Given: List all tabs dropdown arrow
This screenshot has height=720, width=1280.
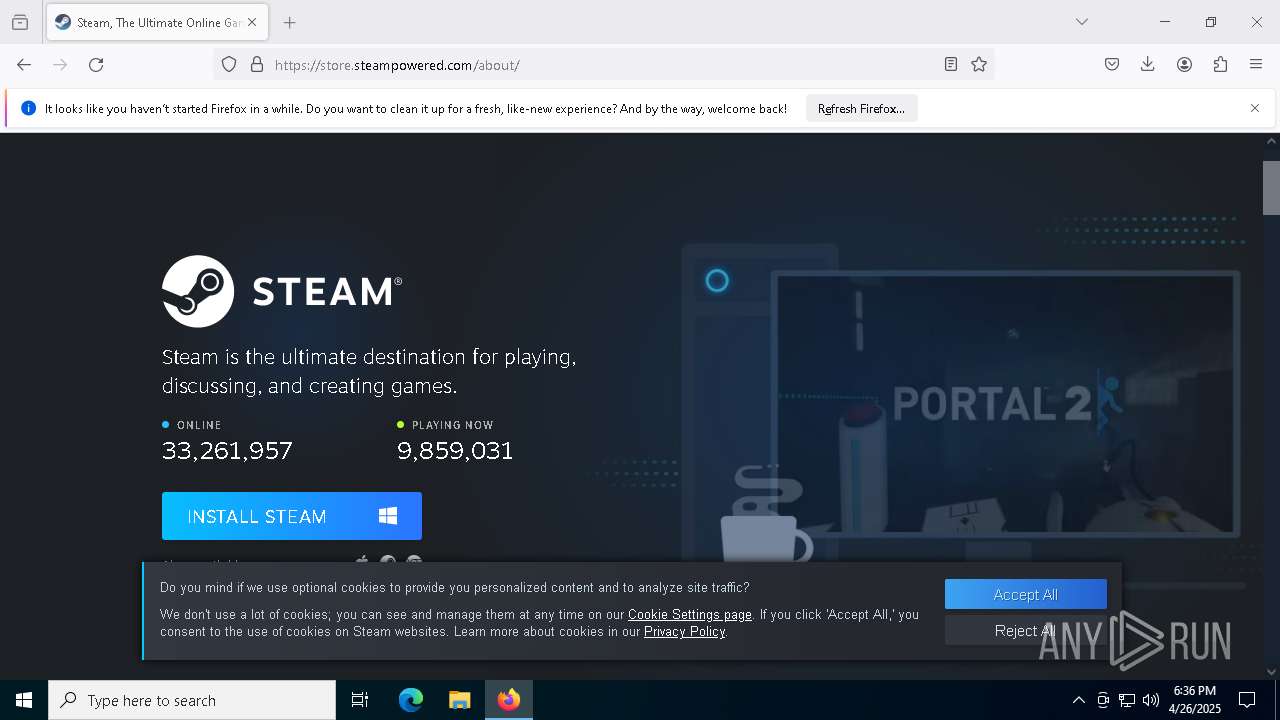Looking at the screenshot, I should pyautogui.click(x=1081, y=22).
